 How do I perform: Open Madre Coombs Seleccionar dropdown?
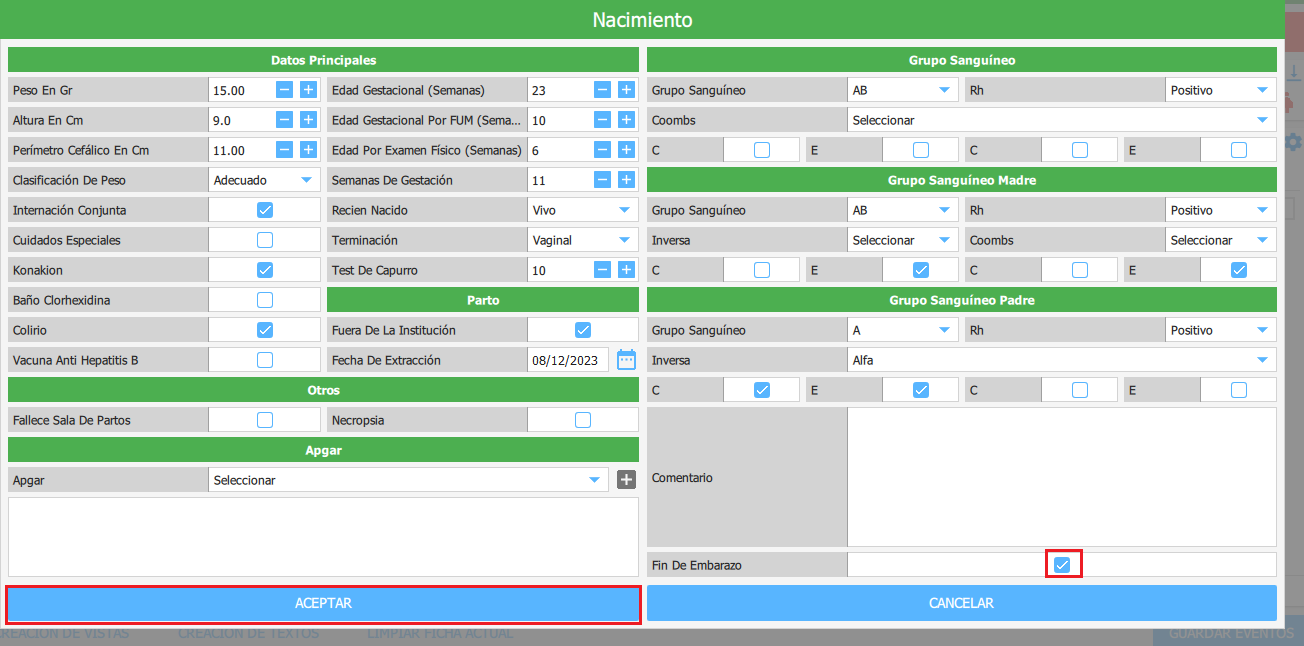1221,240
